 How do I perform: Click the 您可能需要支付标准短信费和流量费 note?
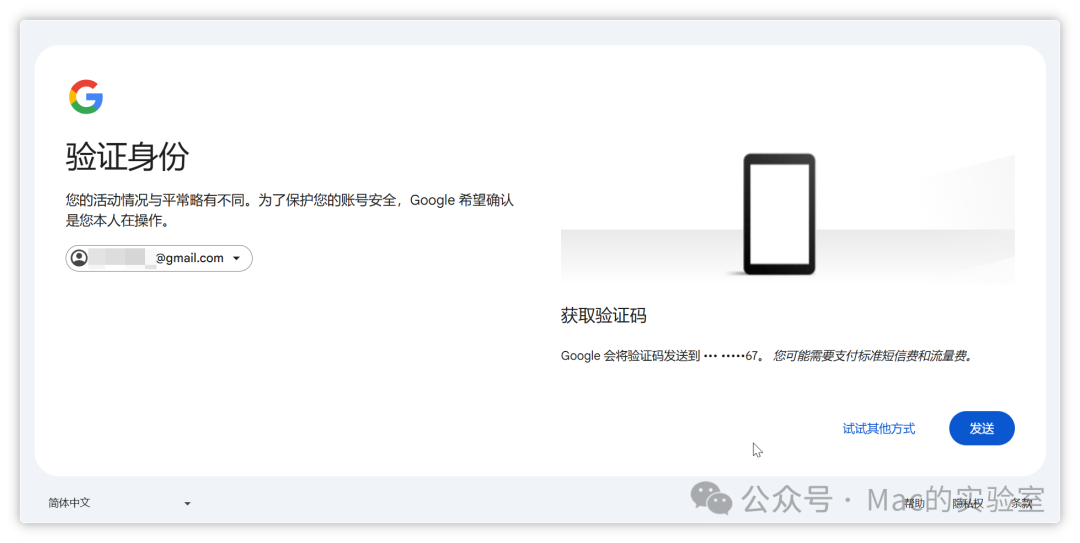[873, 356]
